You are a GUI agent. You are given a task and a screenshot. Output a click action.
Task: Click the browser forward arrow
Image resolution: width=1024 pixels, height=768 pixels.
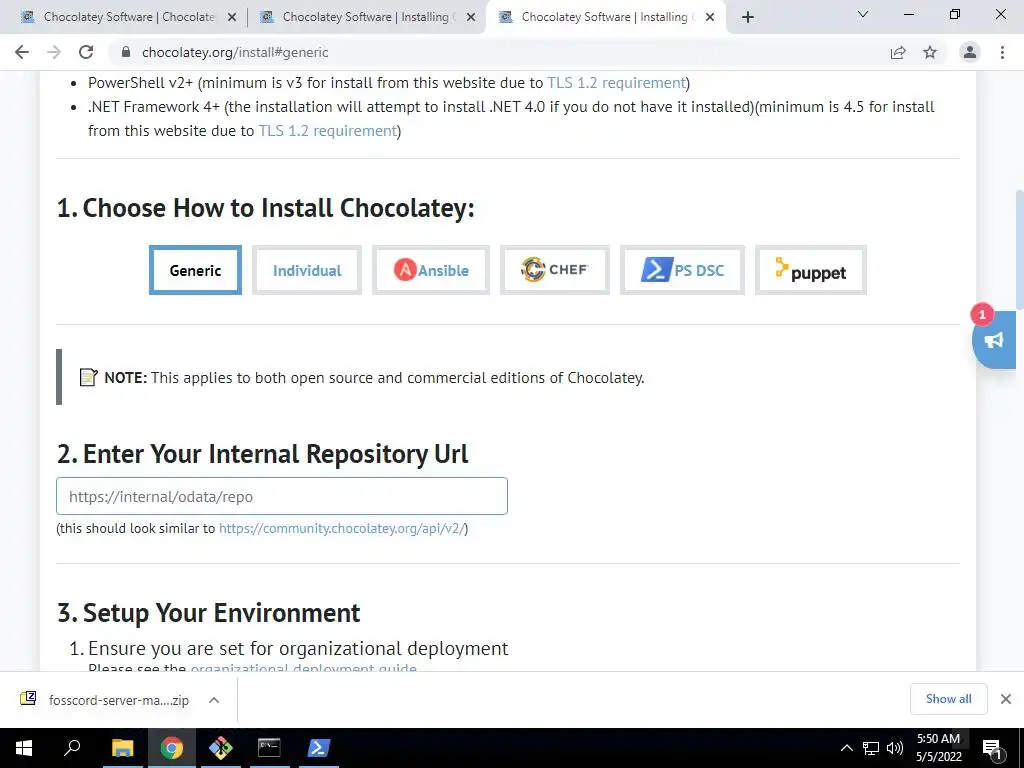point(54,52)
